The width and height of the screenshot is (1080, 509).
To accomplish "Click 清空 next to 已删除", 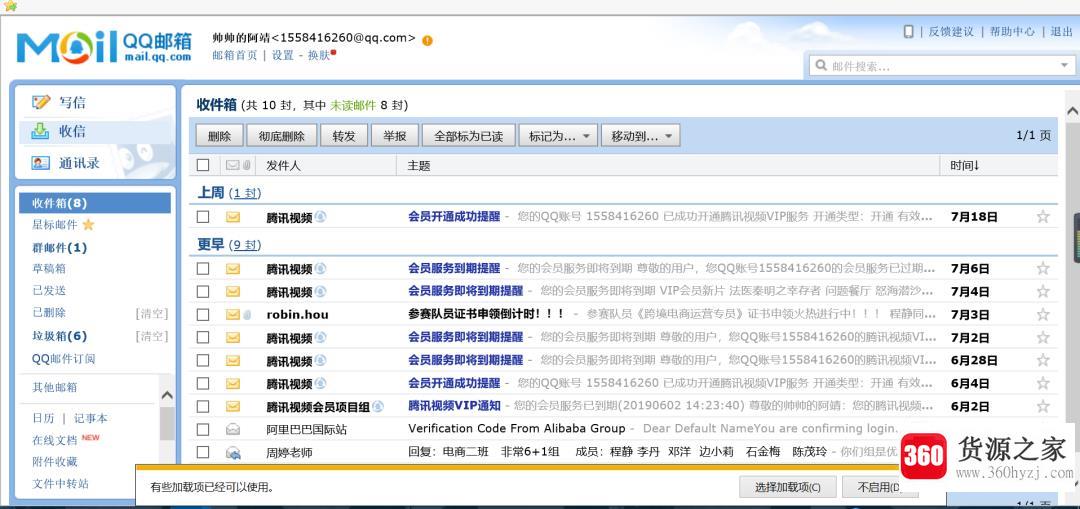I will 152,313.
